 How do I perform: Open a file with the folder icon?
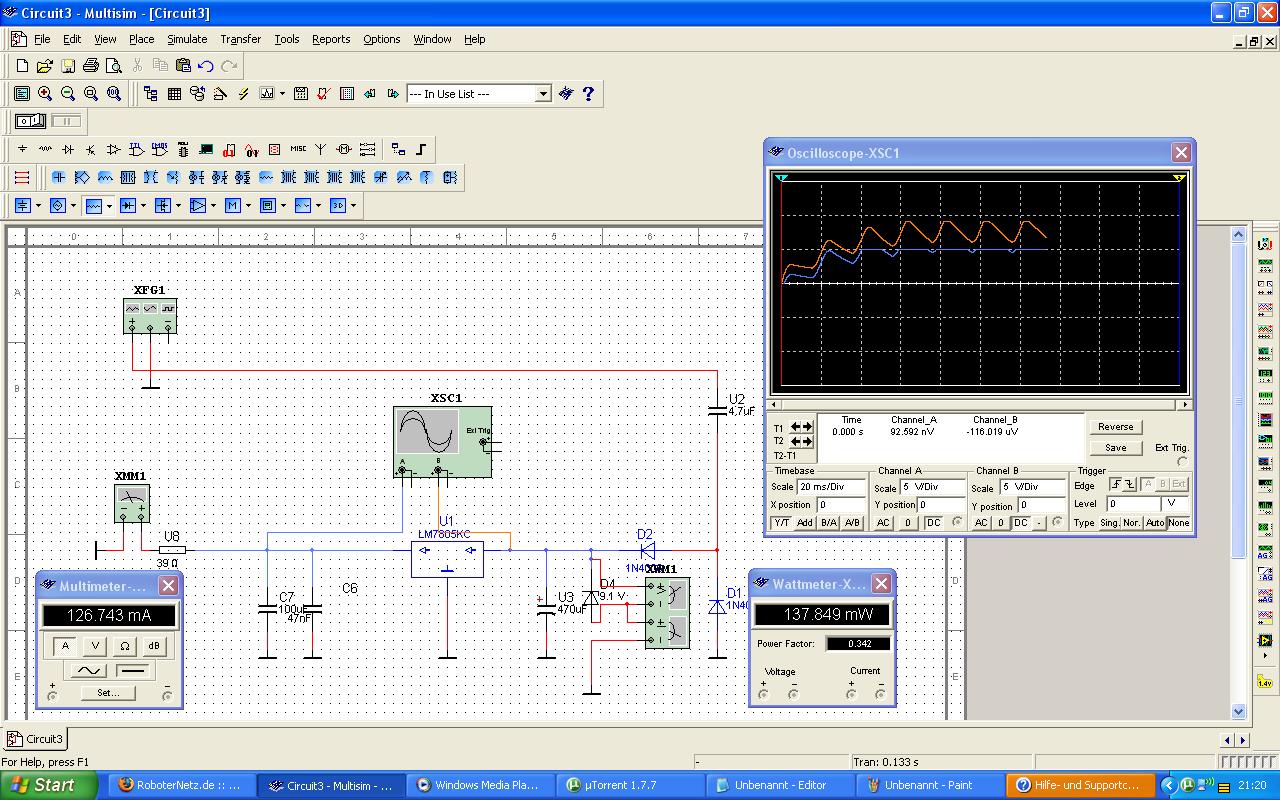(45, 66)
